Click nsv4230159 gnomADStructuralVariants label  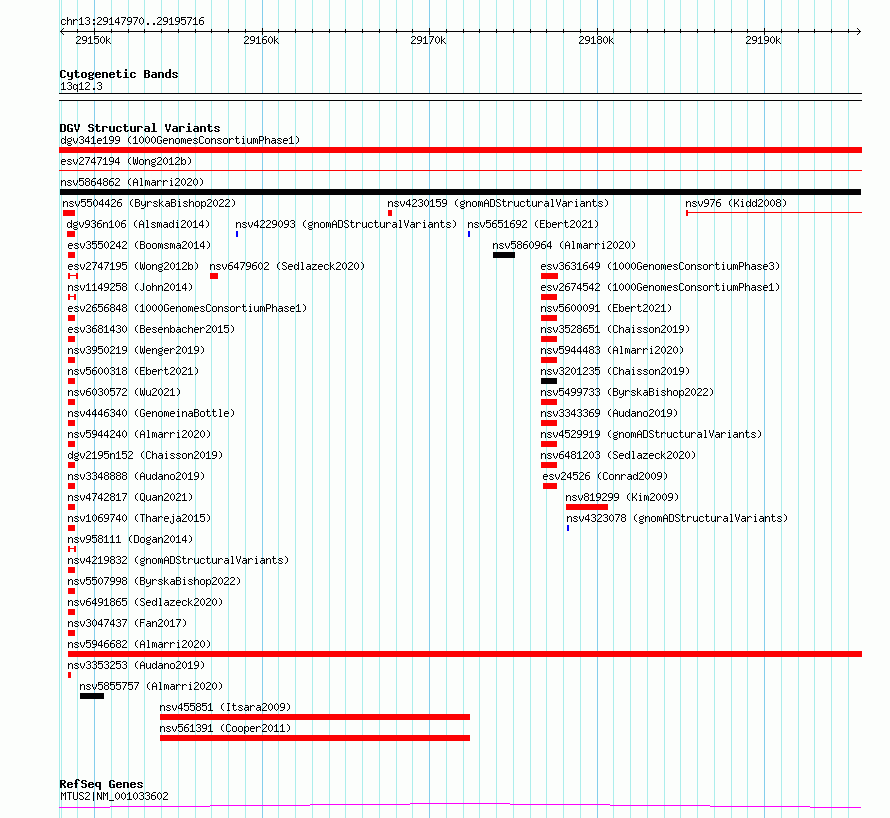tap(498, 203)
